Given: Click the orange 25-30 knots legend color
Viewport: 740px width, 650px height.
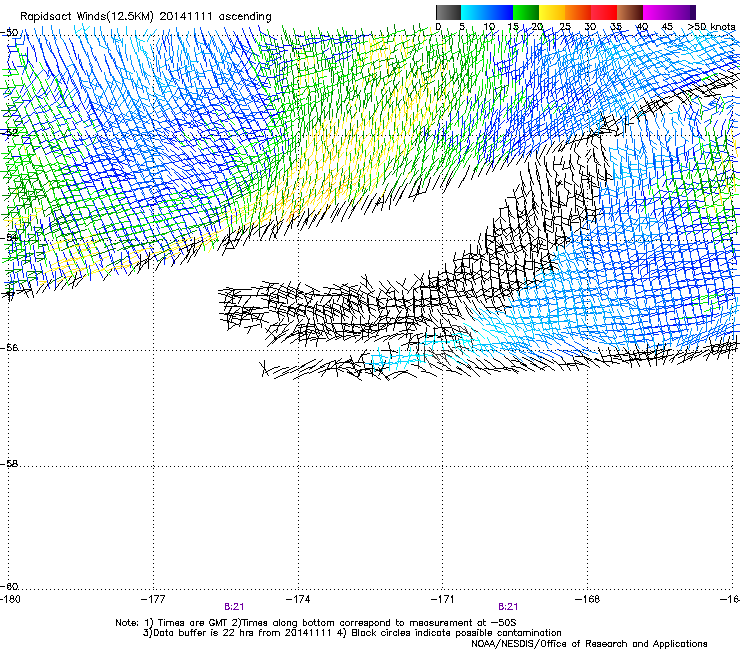Looking at the screenshot, I should coord(578,12).
